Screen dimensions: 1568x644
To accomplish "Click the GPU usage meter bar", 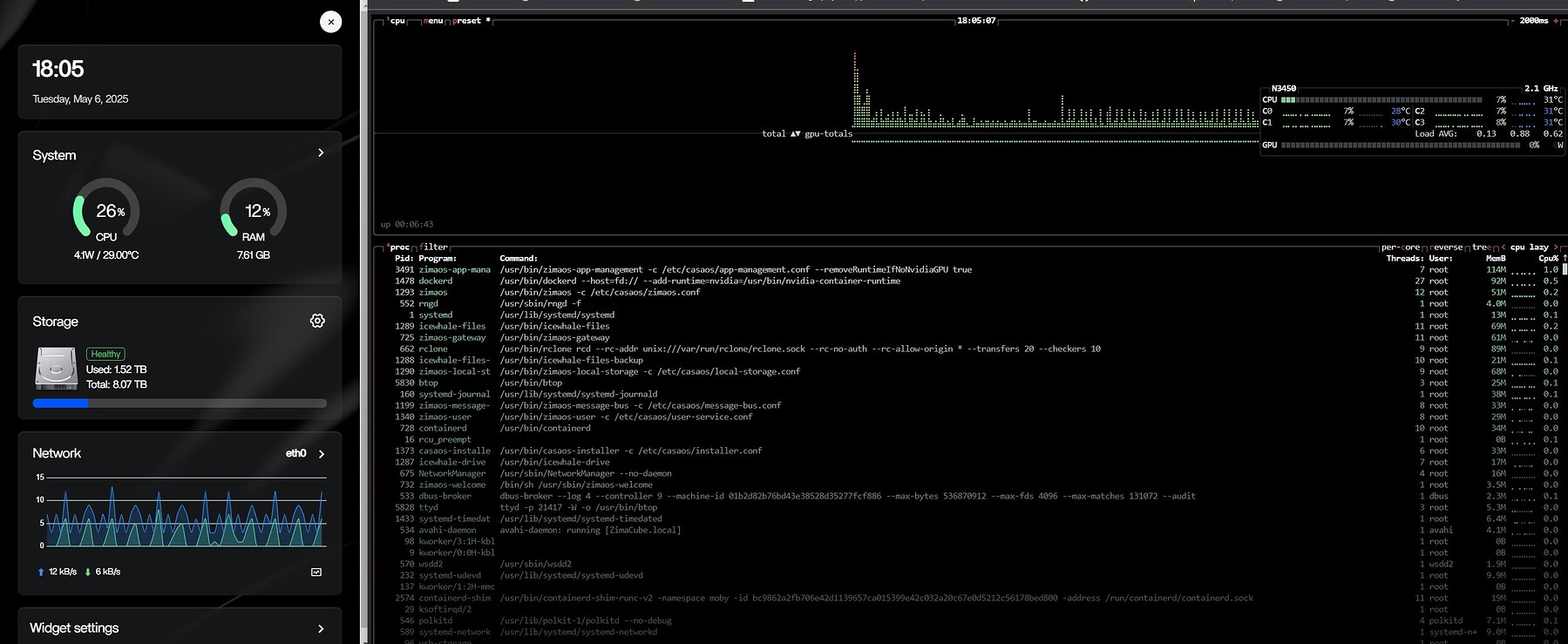I will click(1401, 146).
